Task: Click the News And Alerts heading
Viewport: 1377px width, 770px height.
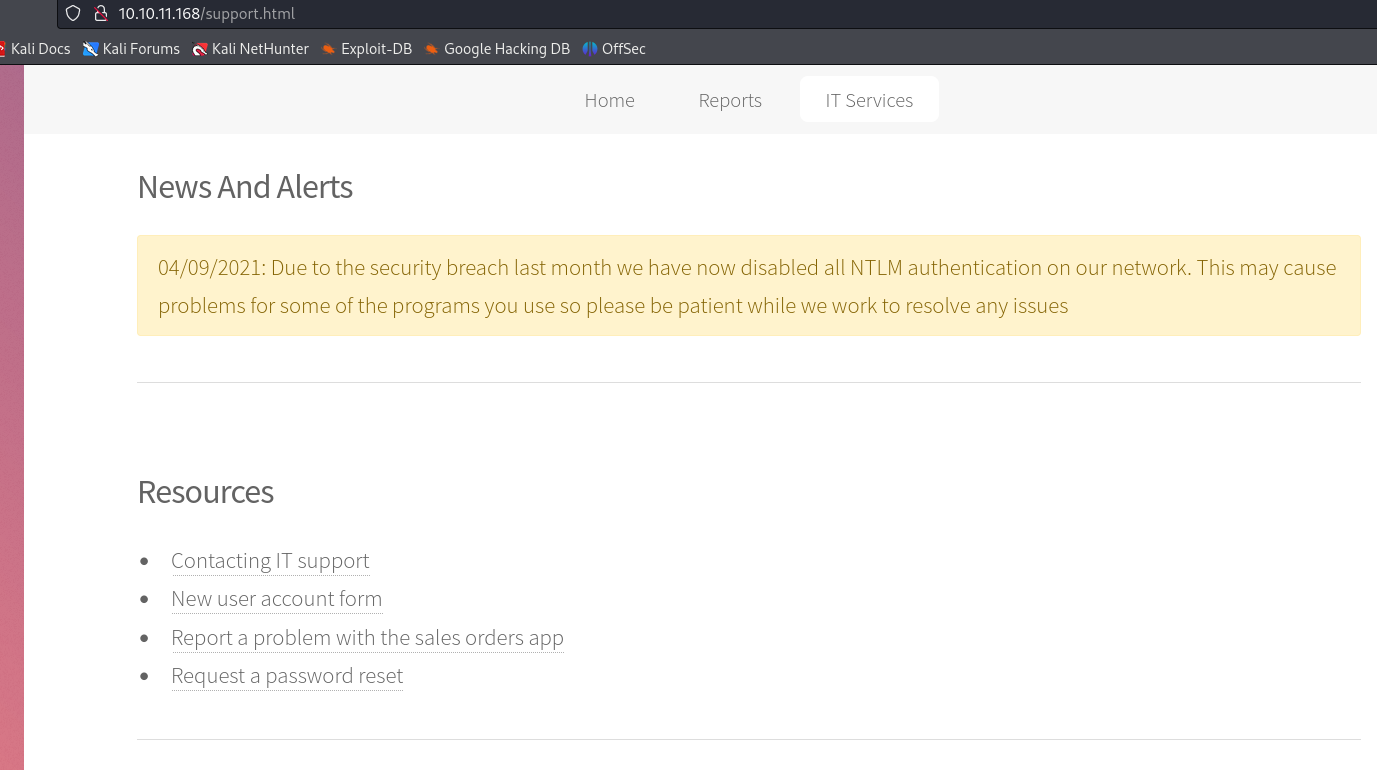Action: point(245,187)
